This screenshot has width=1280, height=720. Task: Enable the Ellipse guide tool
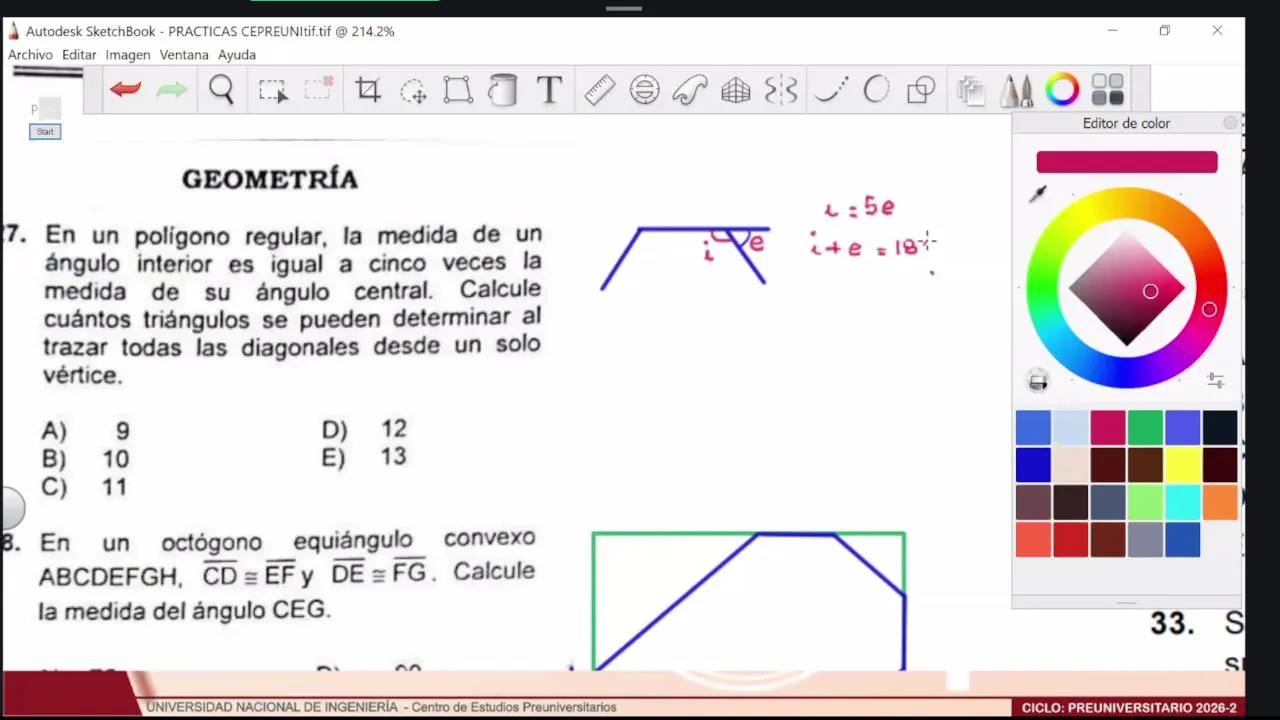pyautogui.click(x=644, y=90)
